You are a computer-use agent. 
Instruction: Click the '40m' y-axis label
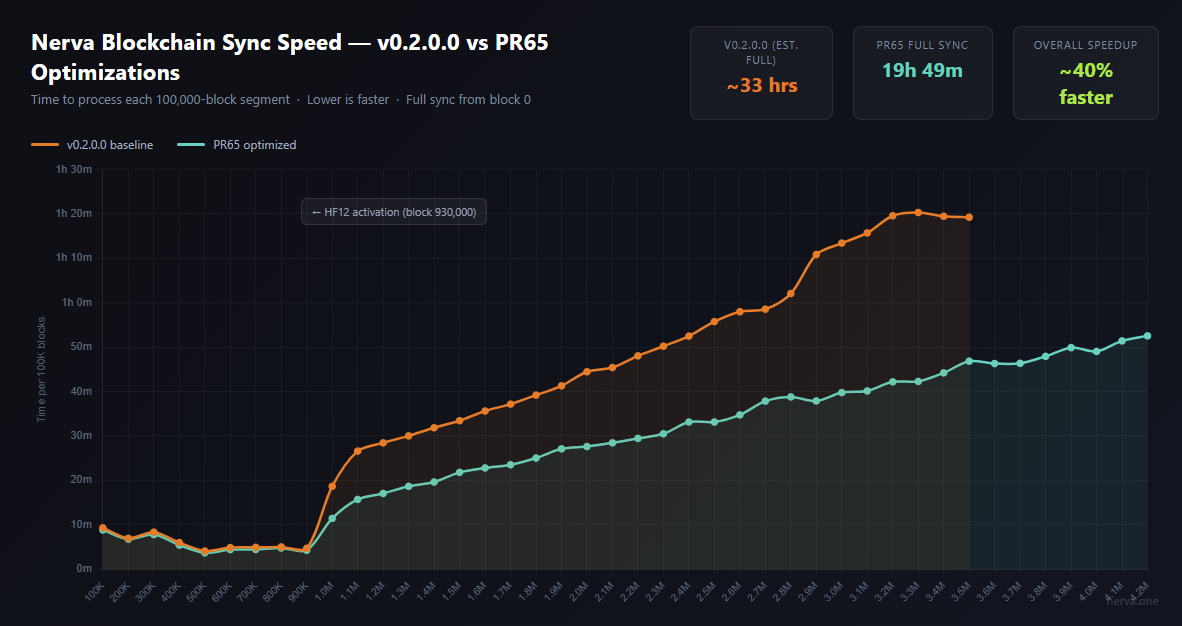tap(82, 391)
